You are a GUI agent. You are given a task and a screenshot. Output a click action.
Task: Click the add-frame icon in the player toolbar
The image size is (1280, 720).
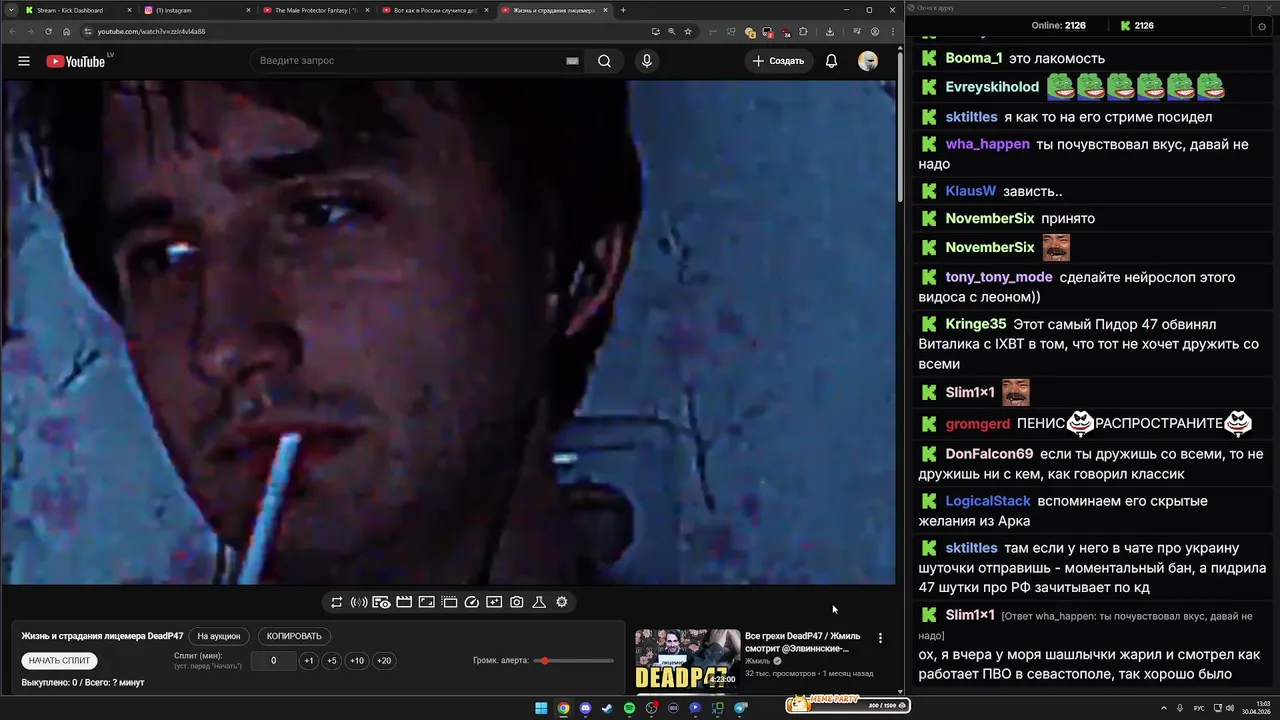point(494,602)
